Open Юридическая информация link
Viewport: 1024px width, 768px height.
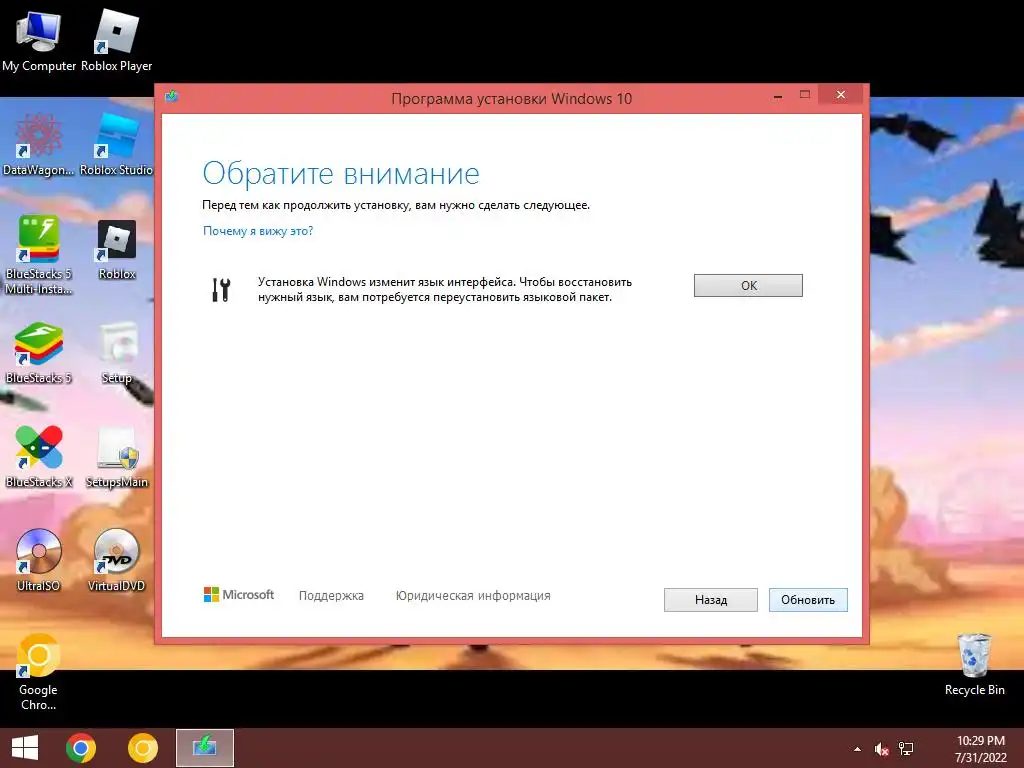point(473,596)
